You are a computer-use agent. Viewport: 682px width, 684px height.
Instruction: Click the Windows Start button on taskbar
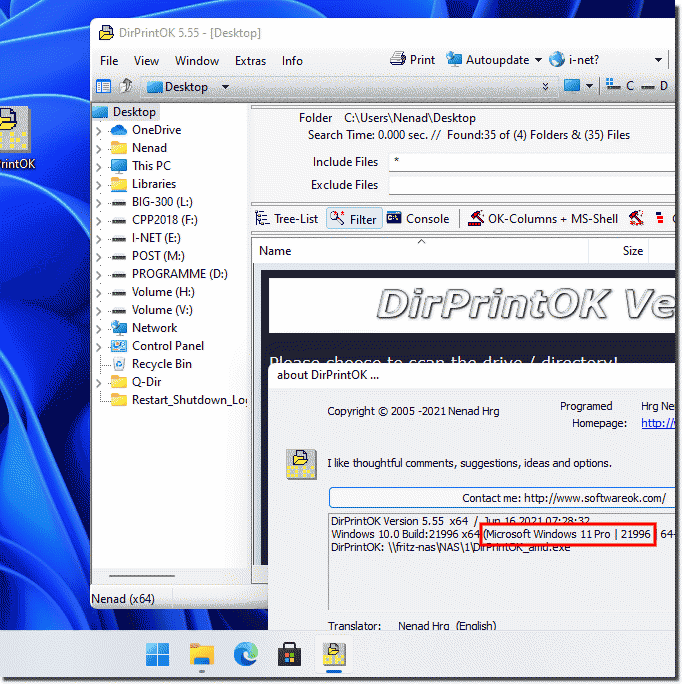click(158, 654)
